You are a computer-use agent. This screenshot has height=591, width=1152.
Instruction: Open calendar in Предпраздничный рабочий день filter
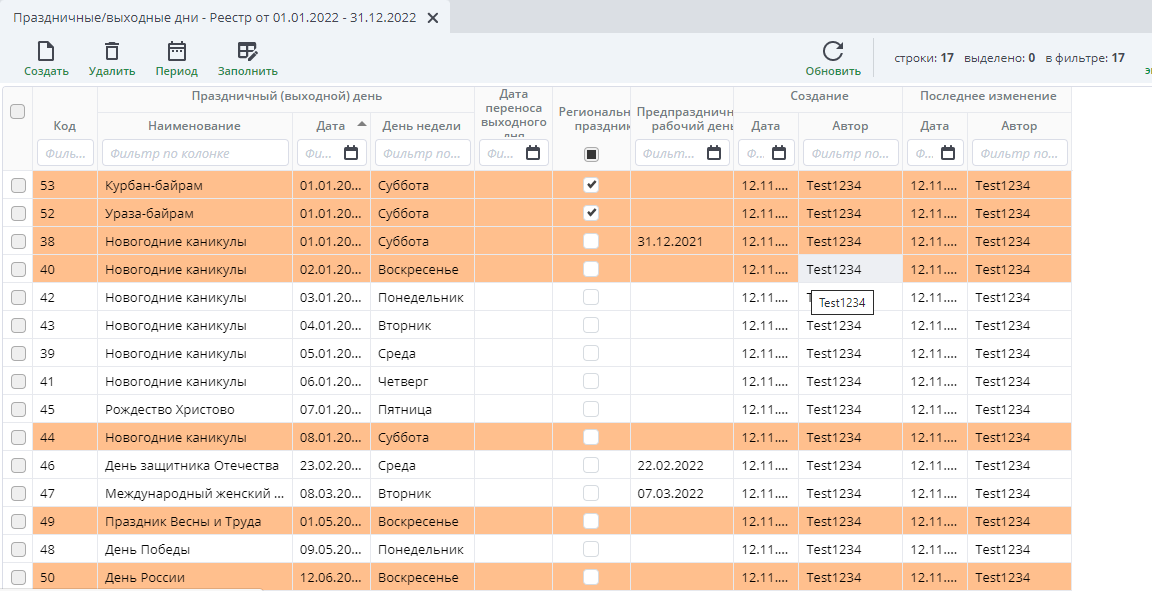tap(713, 153)
